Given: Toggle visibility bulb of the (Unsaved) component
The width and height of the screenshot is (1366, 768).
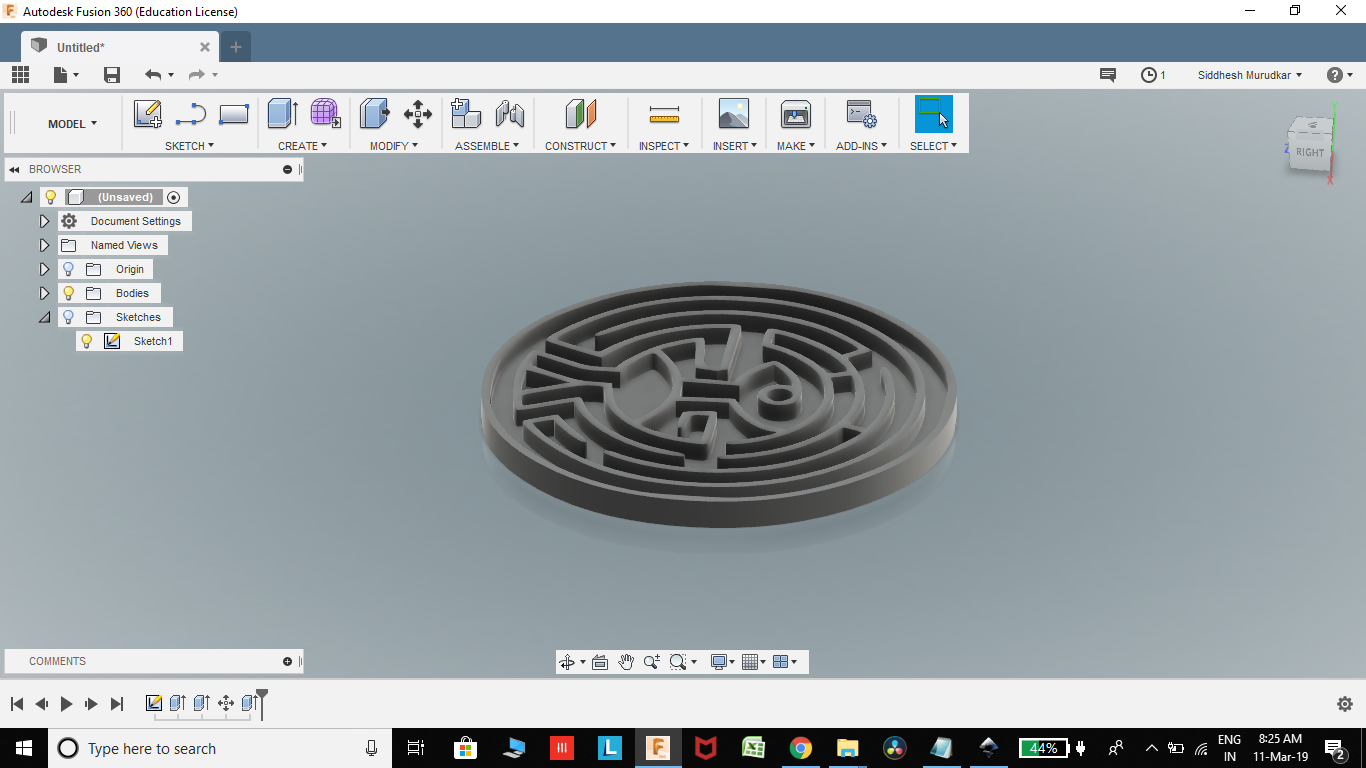Looking at the screenshot, I should (51, 197).
